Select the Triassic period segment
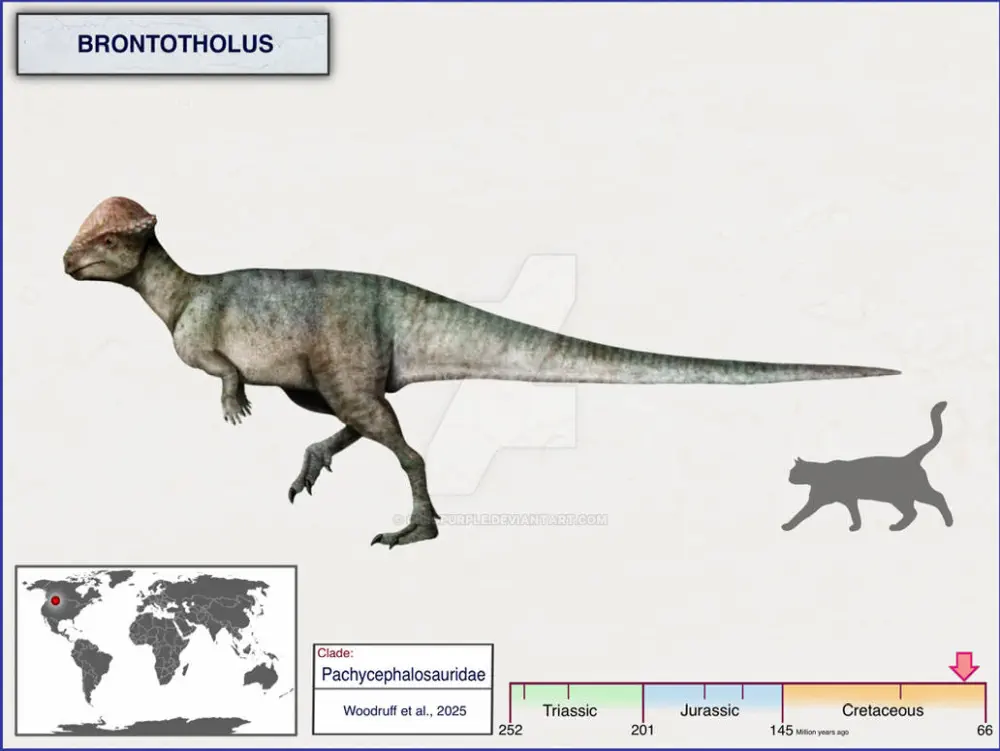The height and width of the screenshot is (751, 1000). [570, 710]
